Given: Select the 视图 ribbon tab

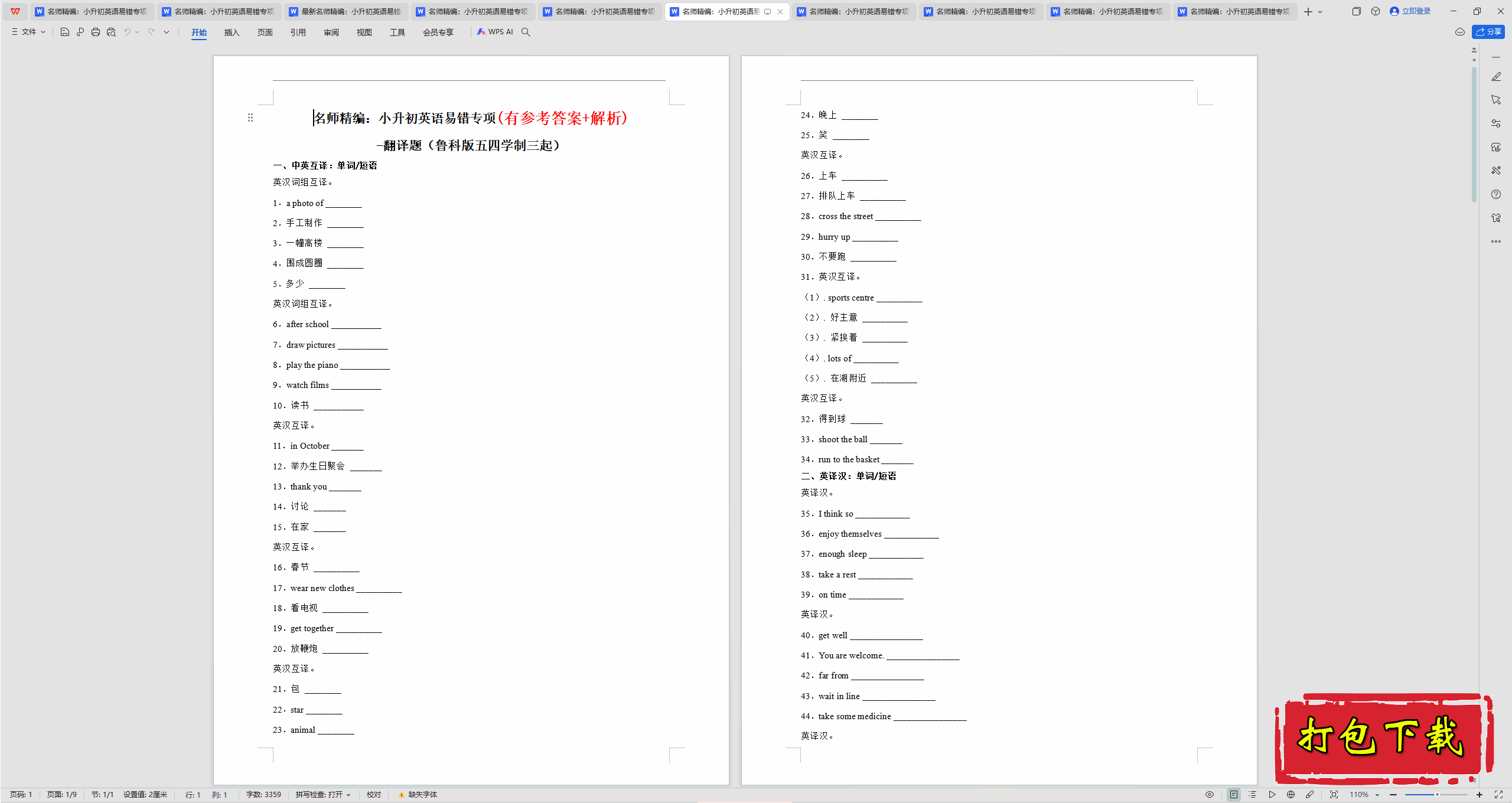Looking at the screenshot, I should tap(364, 32).
